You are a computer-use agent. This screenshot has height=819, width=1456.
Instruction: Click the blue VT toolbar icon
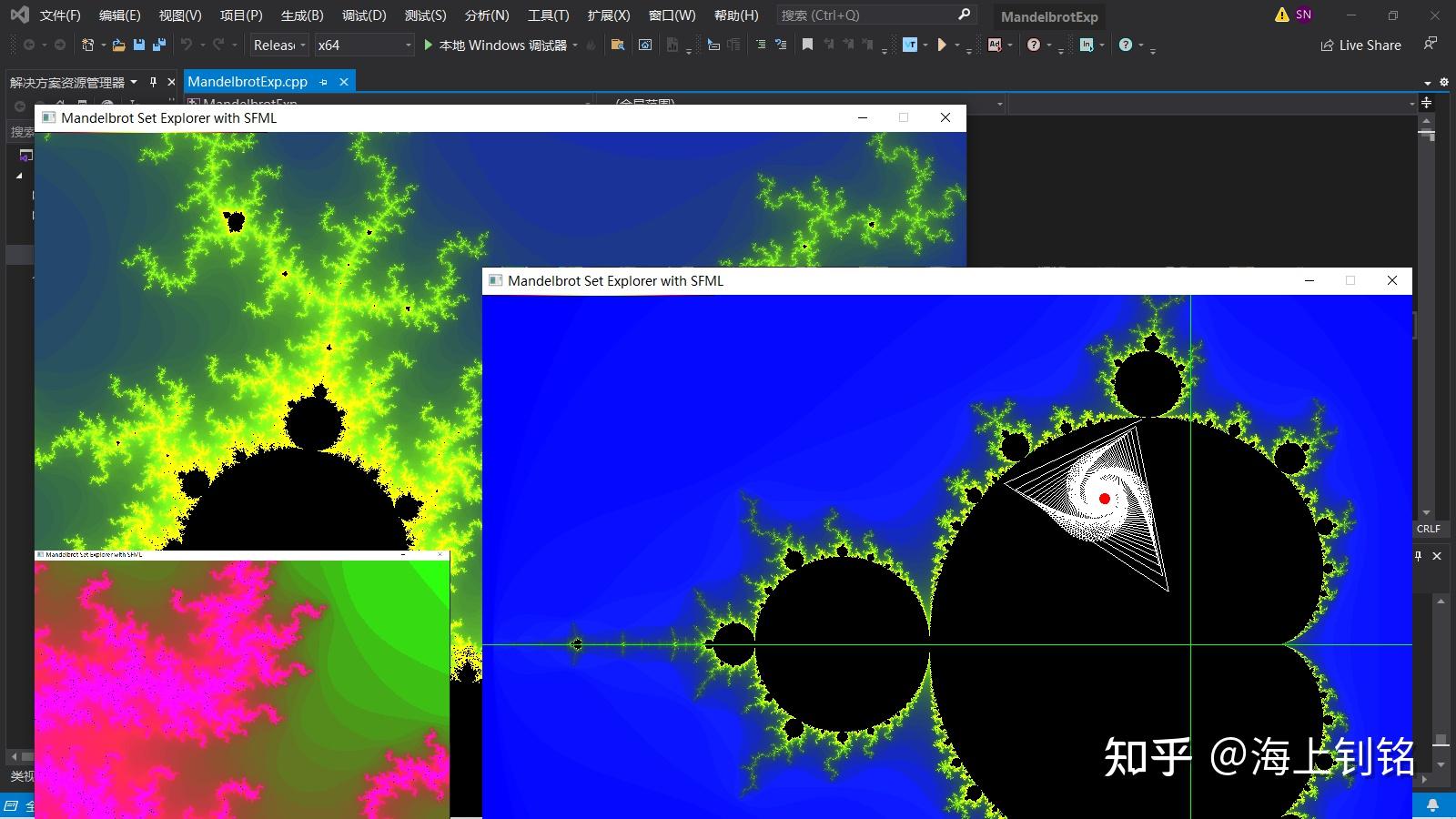(x=910, y=45)
